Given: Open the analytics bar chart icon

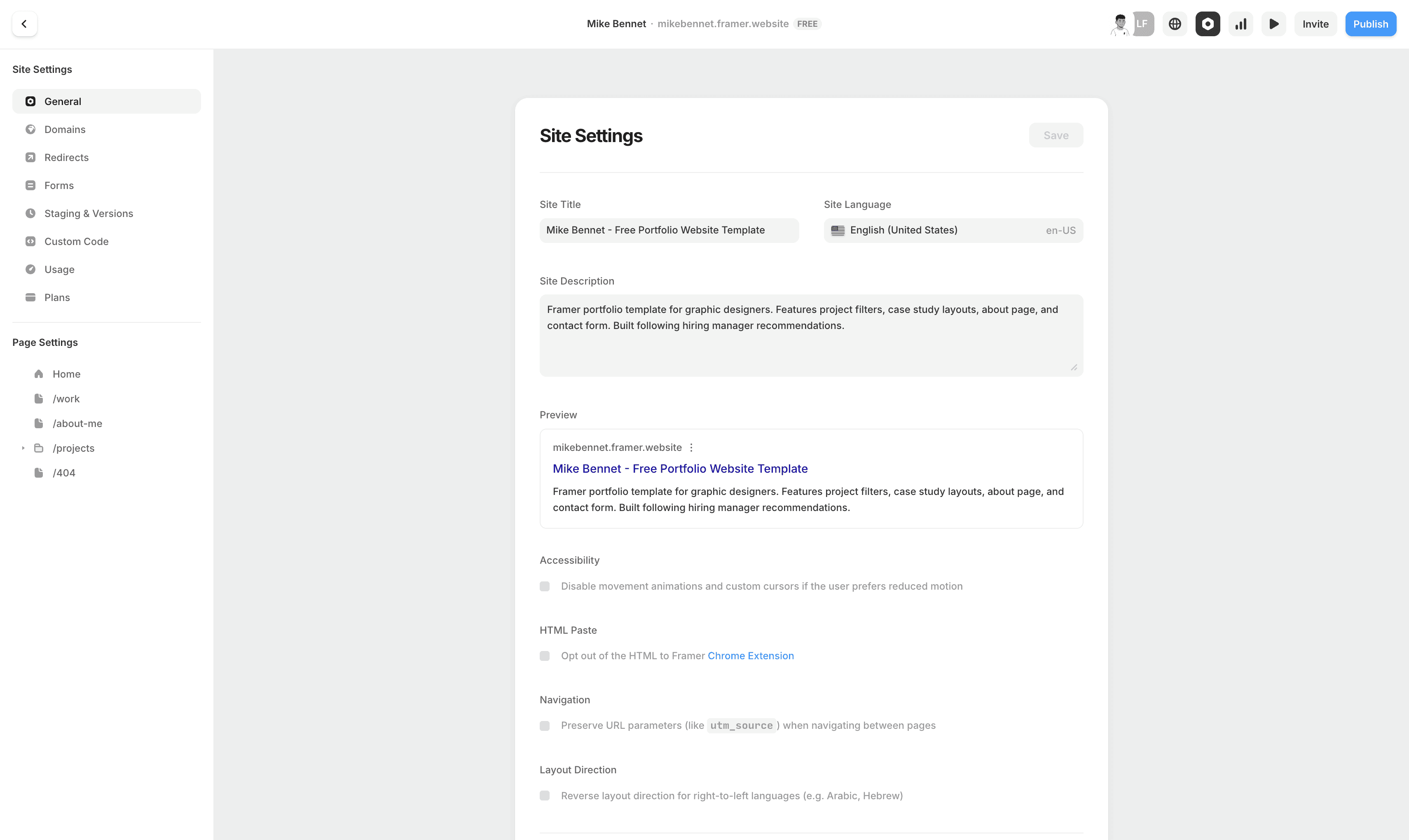Looking at the screenshot, I should point(1240,24).
